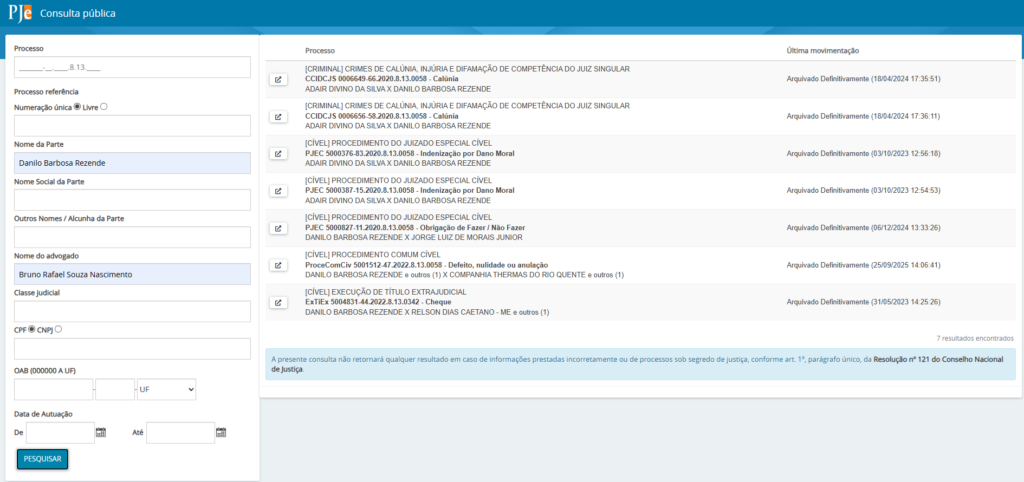Select the CNPJ radio option
Screen dimensions: 1024x482
[59, 329]
